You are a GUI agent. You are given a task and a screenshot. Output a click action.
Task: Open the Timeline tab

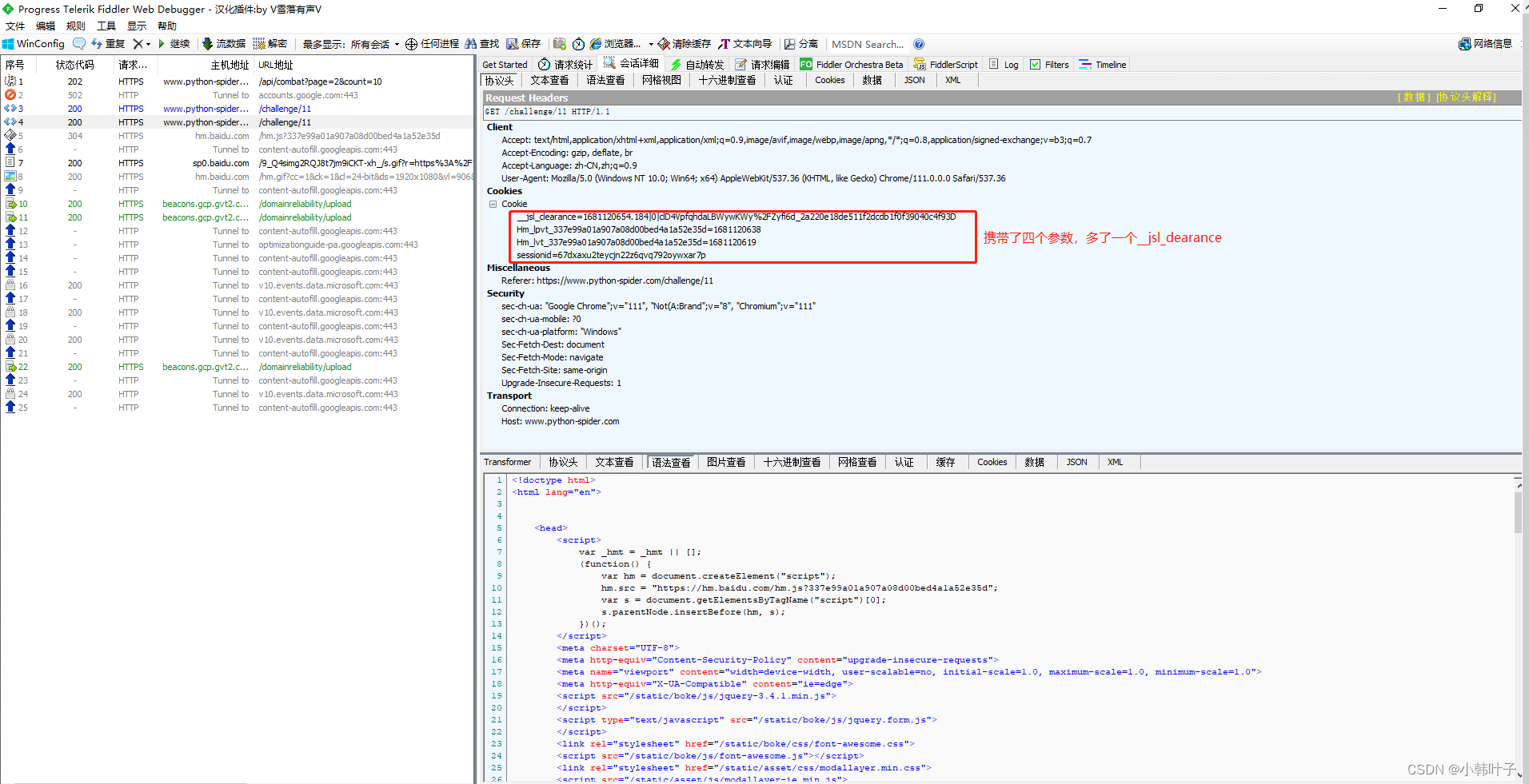coord(1102,65)
